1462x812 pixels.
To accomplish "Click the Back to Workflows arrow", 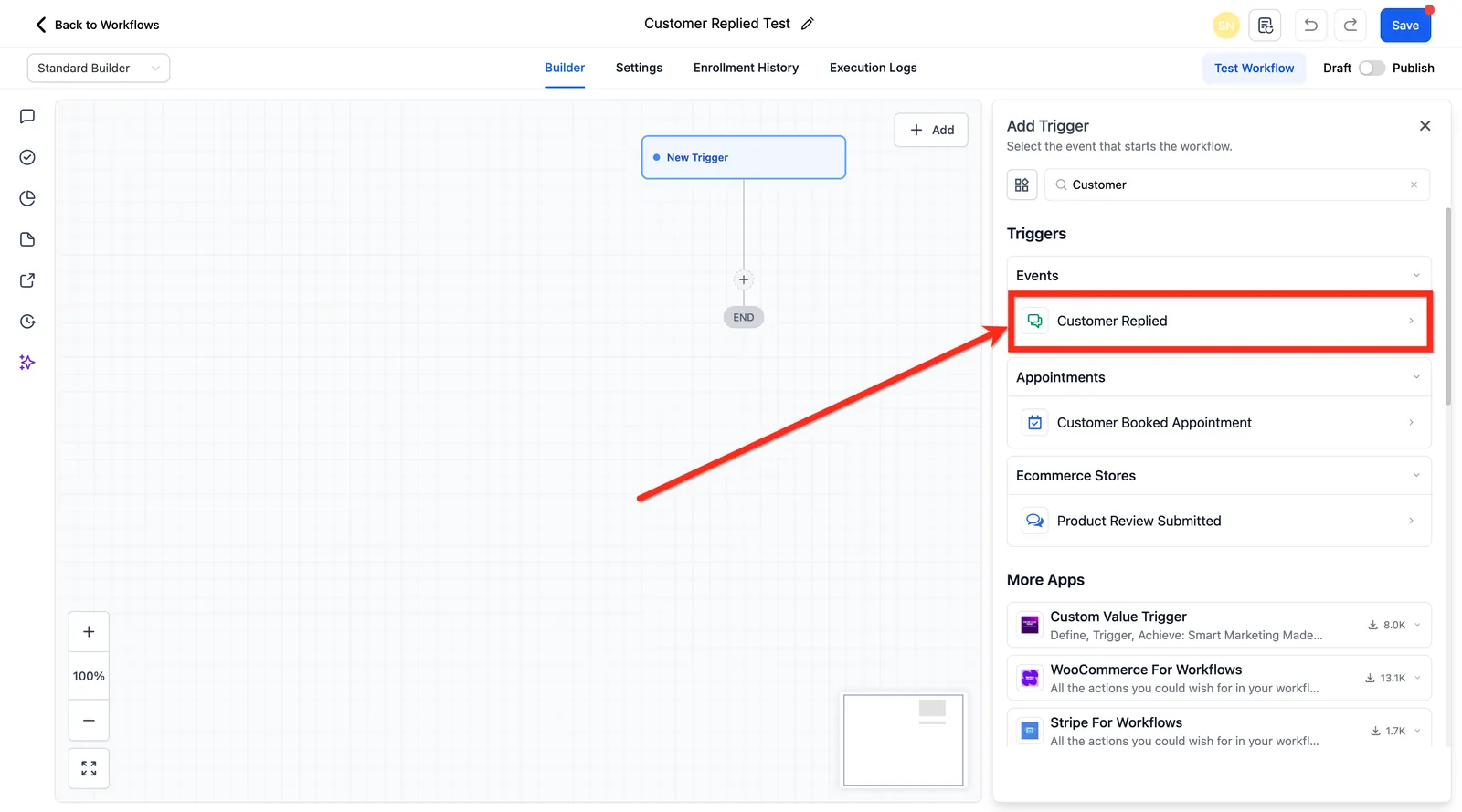I will pos(40,25).
